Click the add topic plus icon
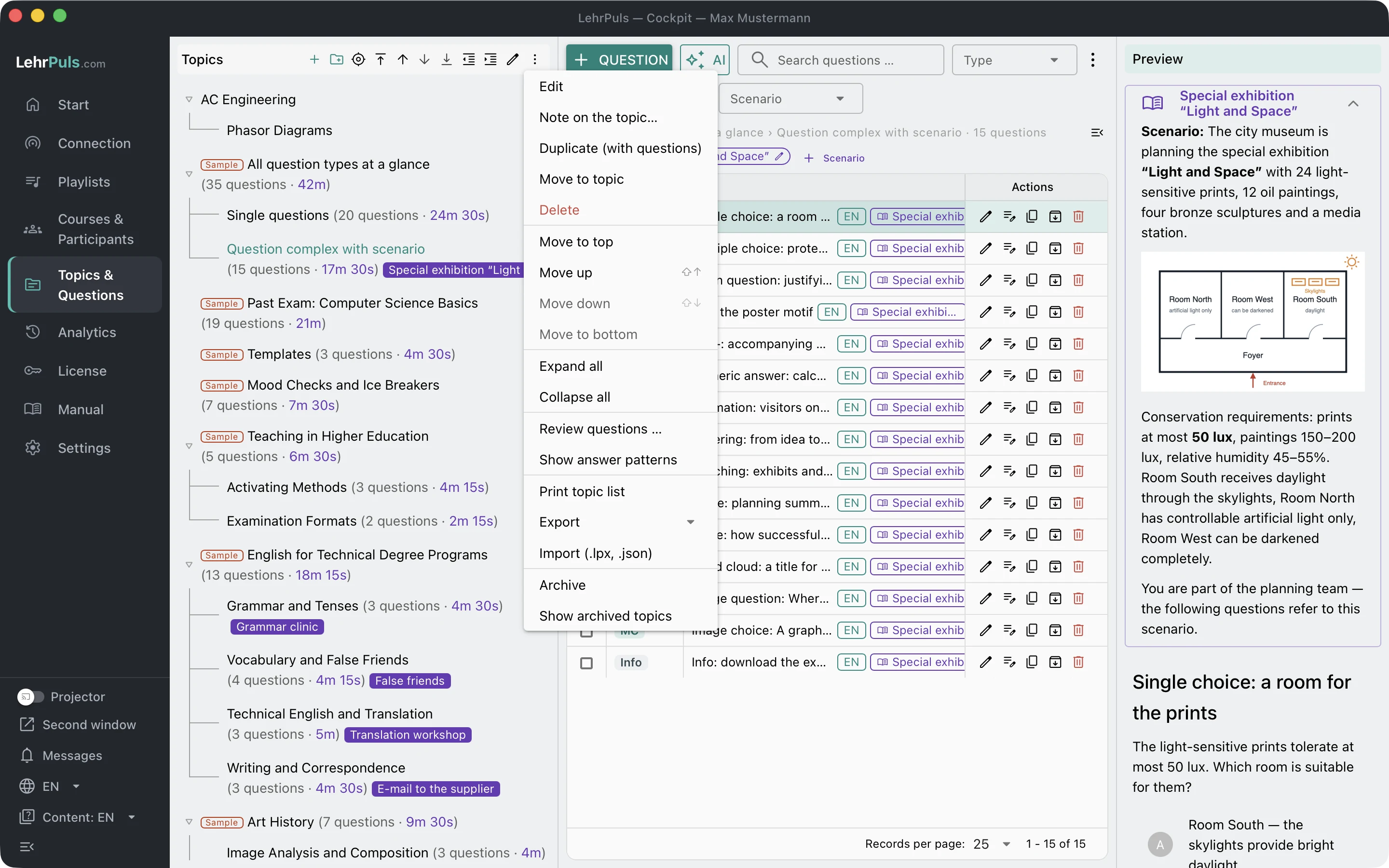The height and width of the screenshot is (868, 1389). pos(314,59)
